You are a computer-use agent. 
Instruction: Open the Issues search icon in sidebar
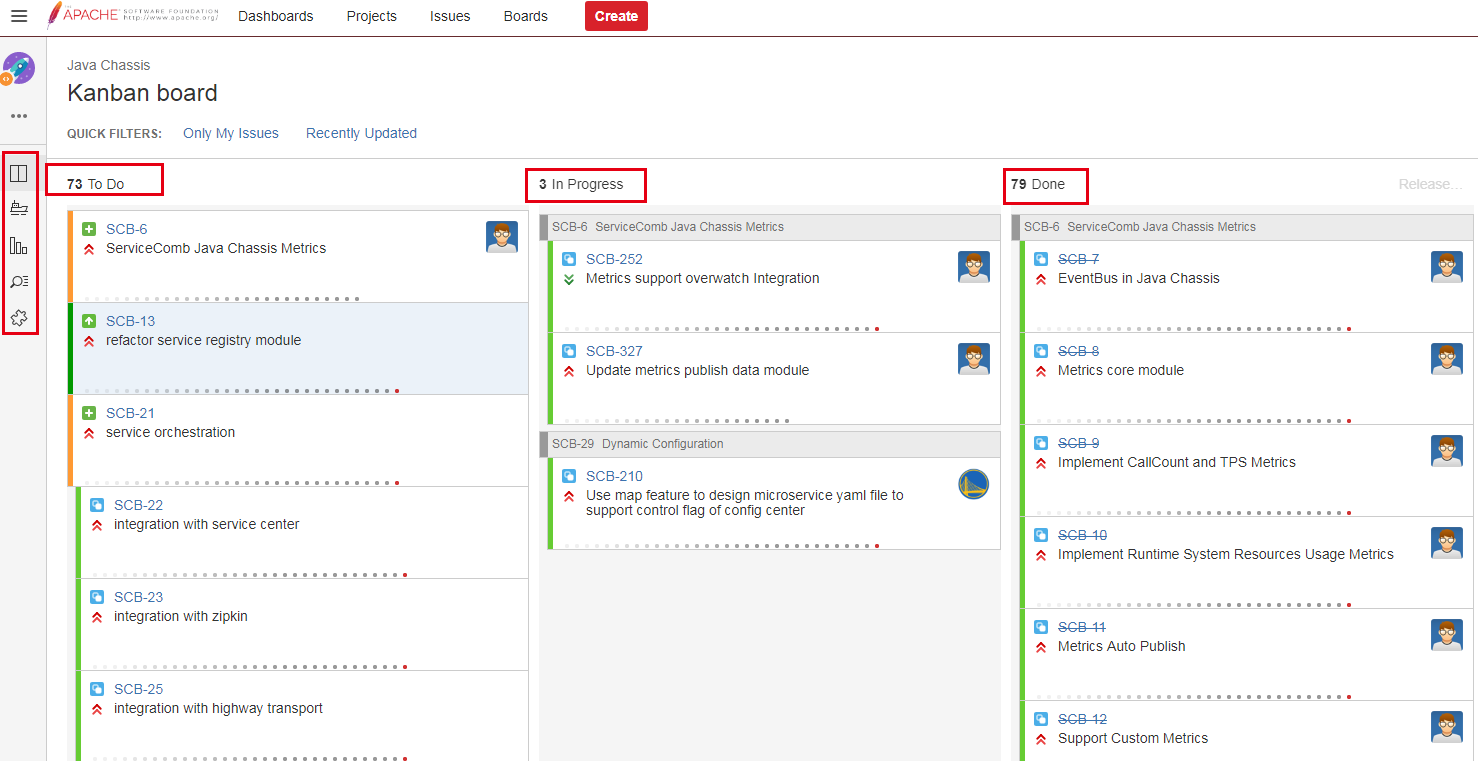pyautogui.click(x=19, y=282)
